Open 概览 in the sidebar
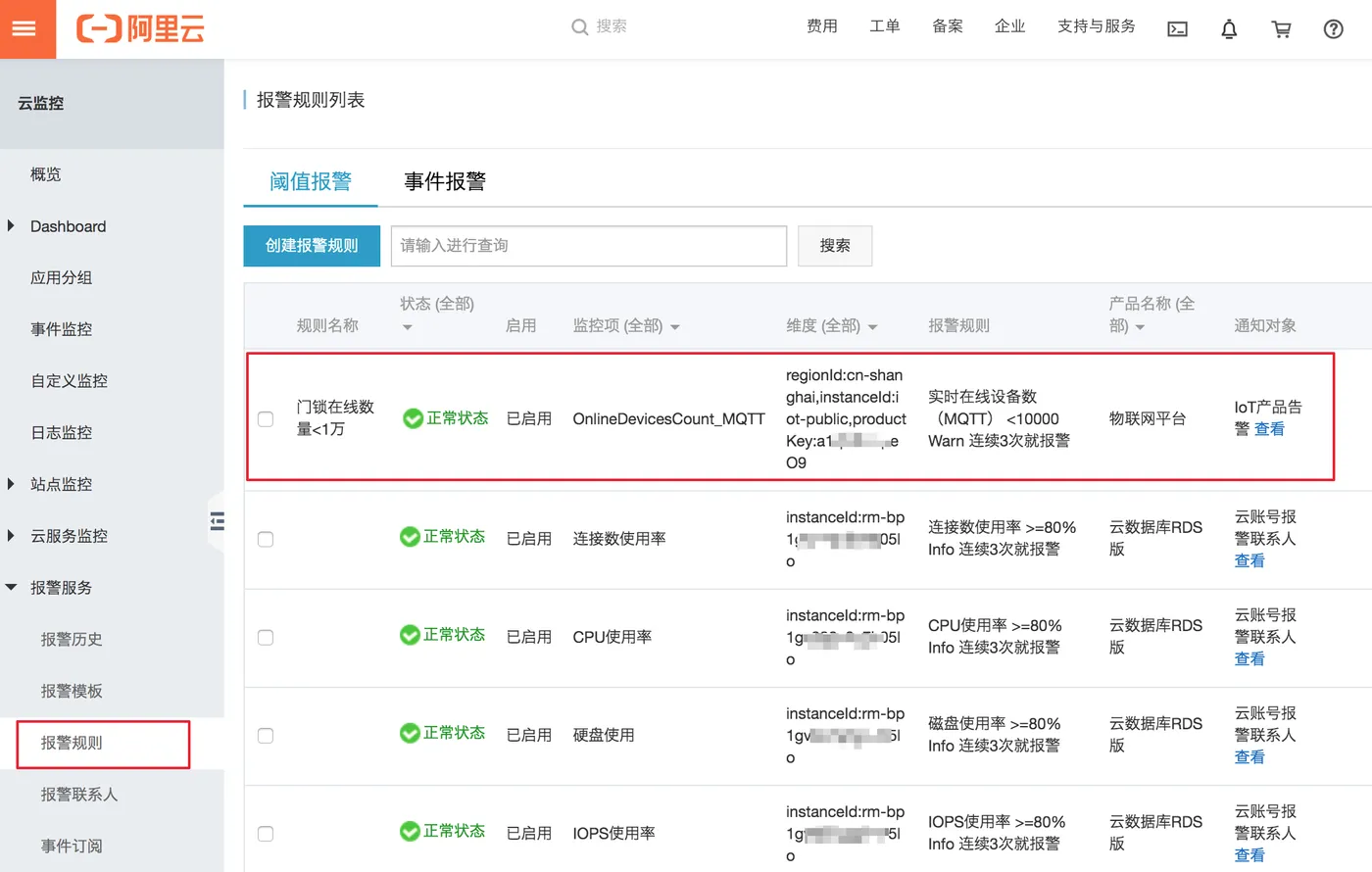This screenshot has height=872, width=1372. [46, 174]
